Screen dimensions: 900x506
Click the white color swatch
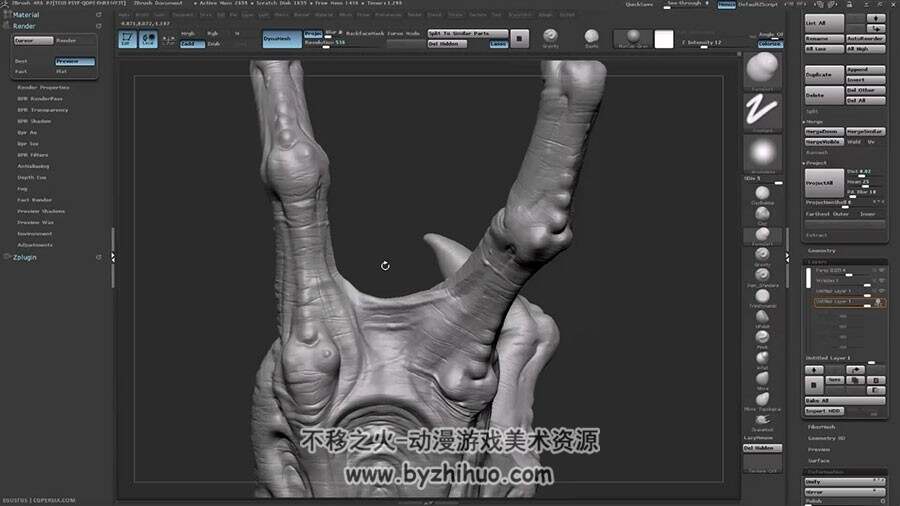[664, 39]
